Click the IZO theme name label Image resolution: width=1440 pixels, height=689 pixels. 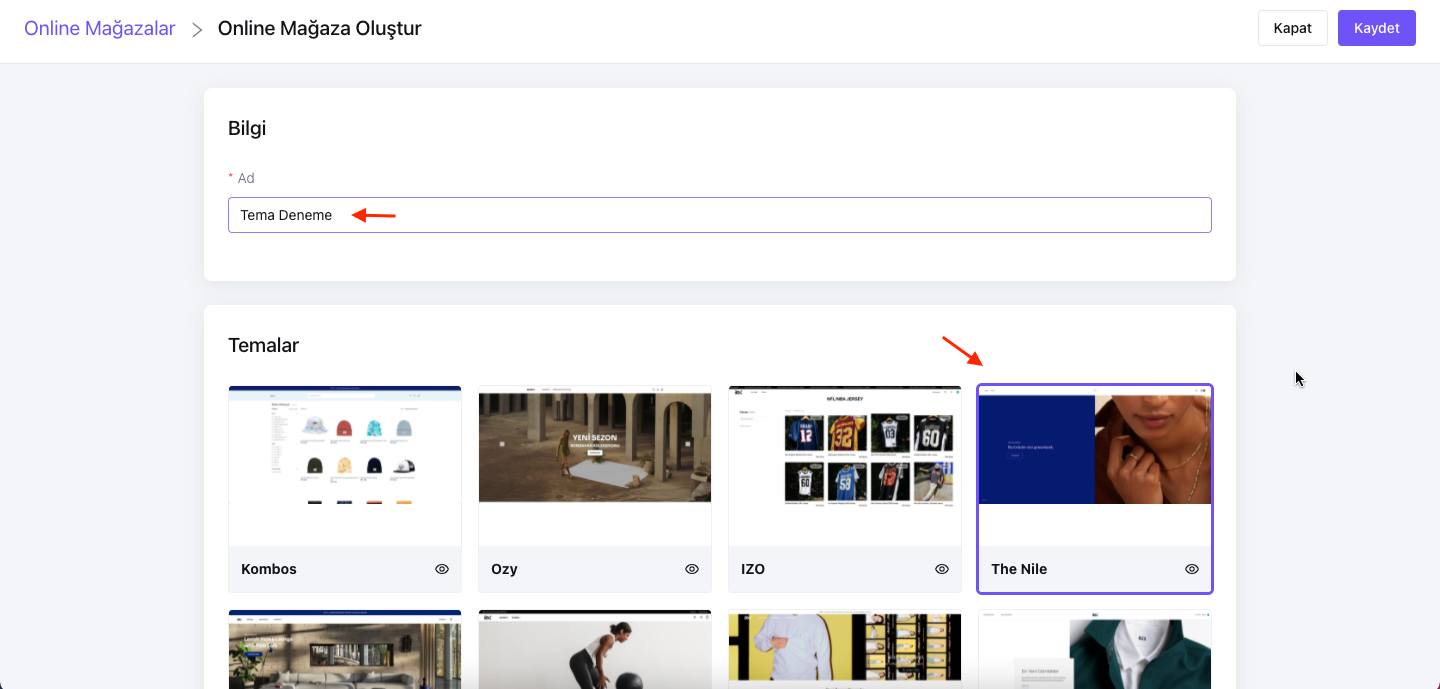753,569
